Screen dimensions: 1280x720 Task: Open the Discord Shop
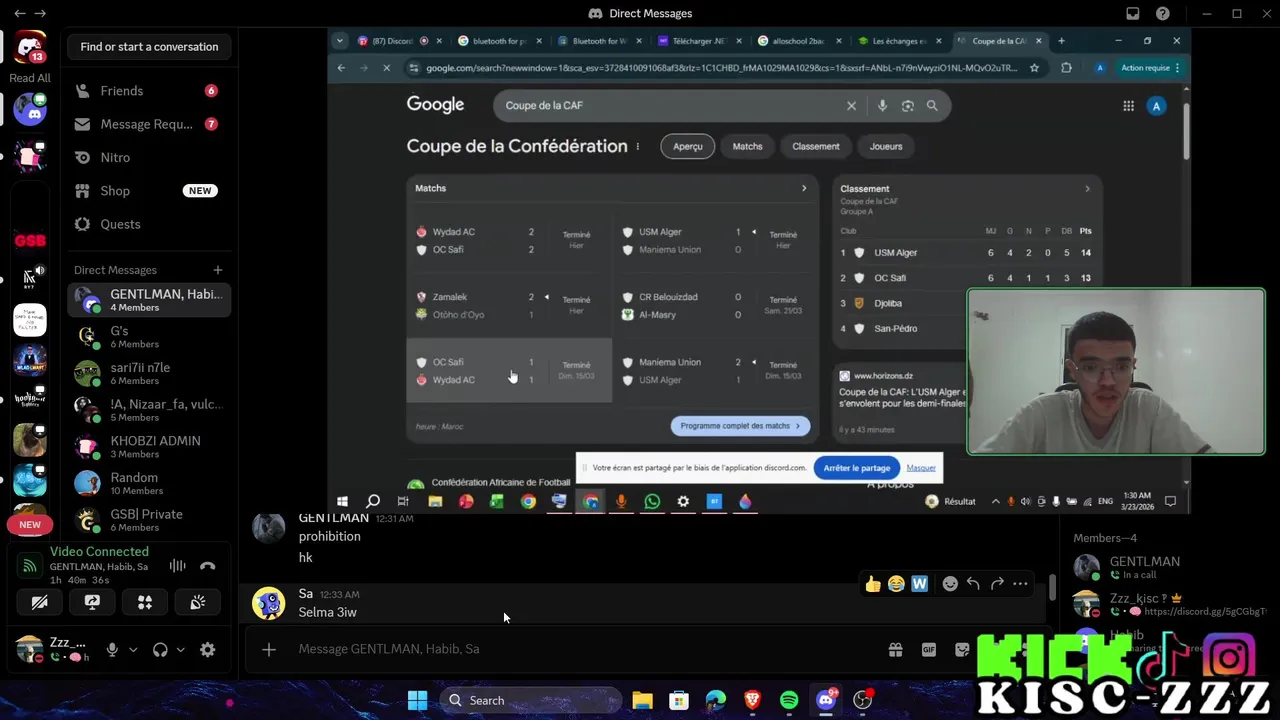[149, 191]
